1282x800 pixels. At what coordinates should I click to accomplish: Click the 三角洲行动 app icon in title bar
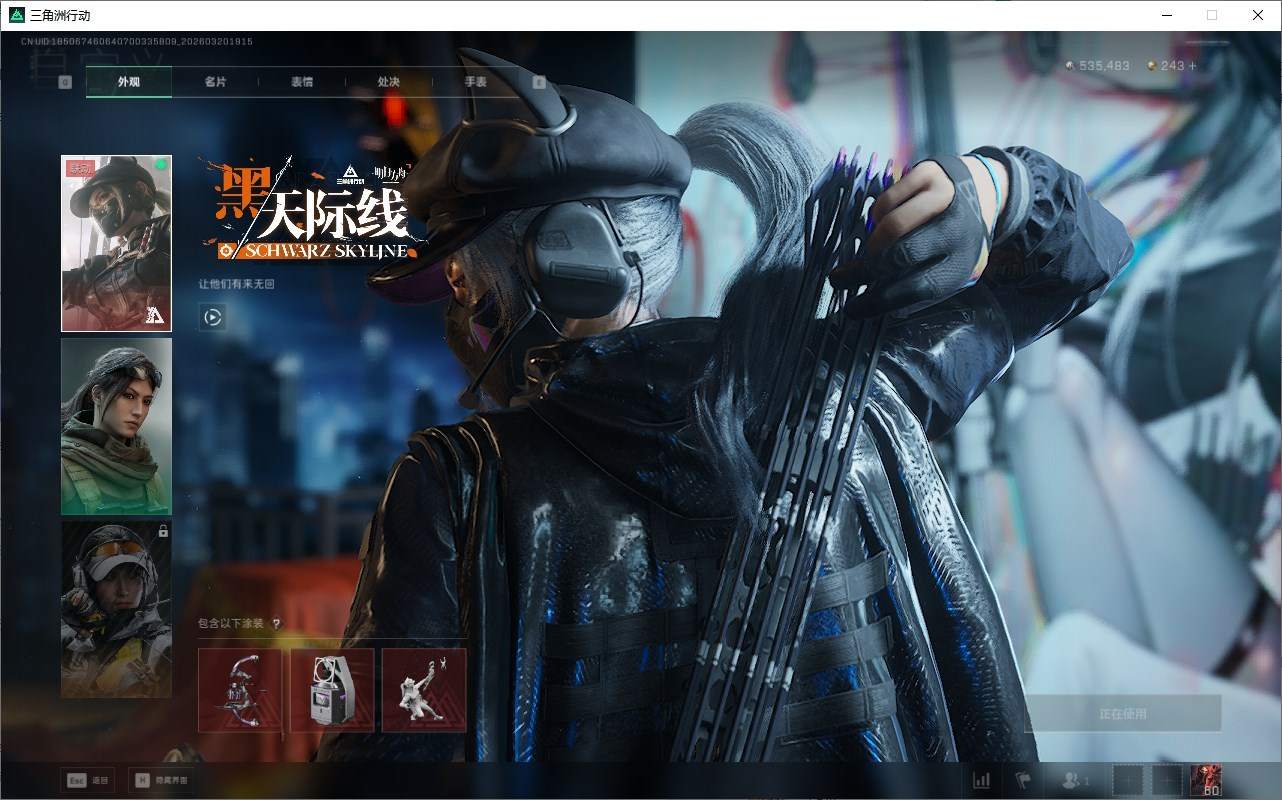pos(16,15)
